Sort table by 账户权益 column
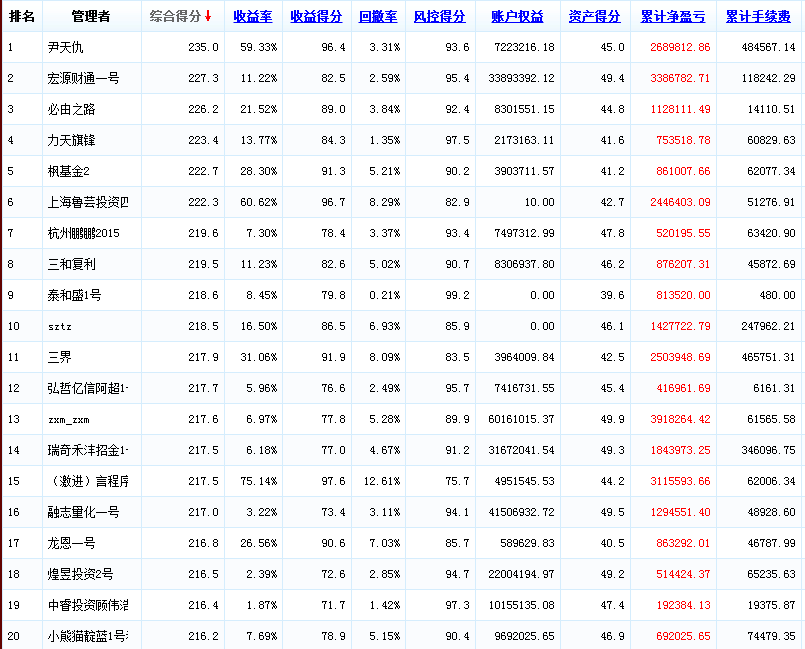This screenshot has width=805, height=649. 517,16
